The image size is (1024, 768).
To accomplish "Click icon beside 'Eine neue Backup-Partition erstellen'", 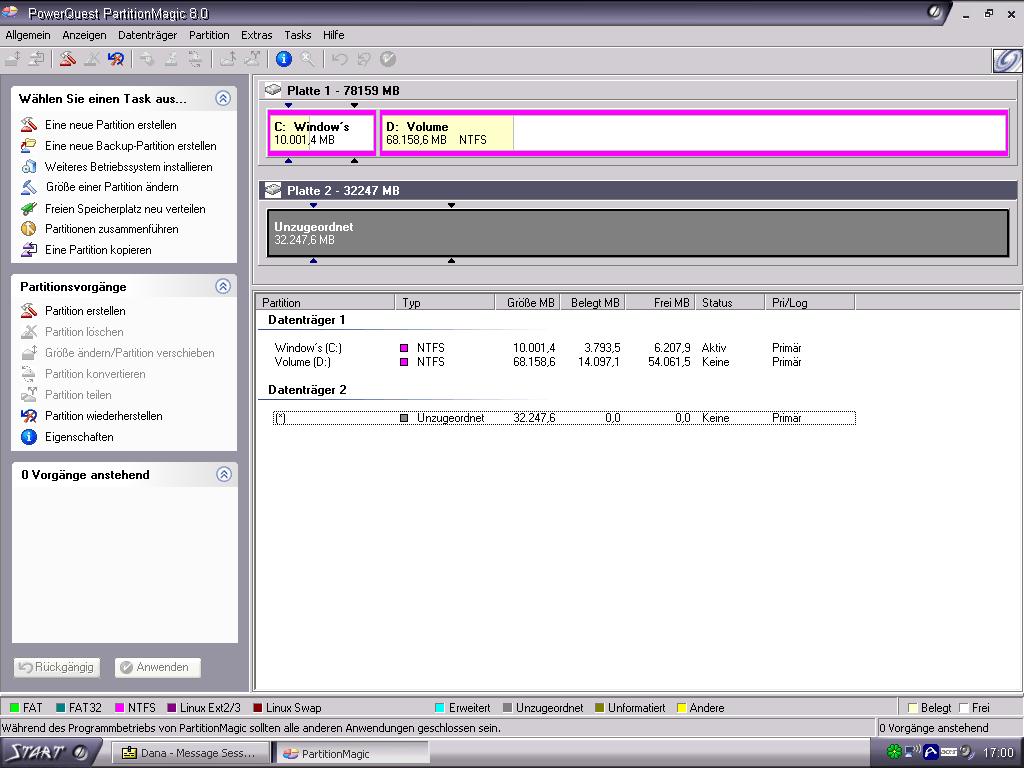I will [29, 146].
